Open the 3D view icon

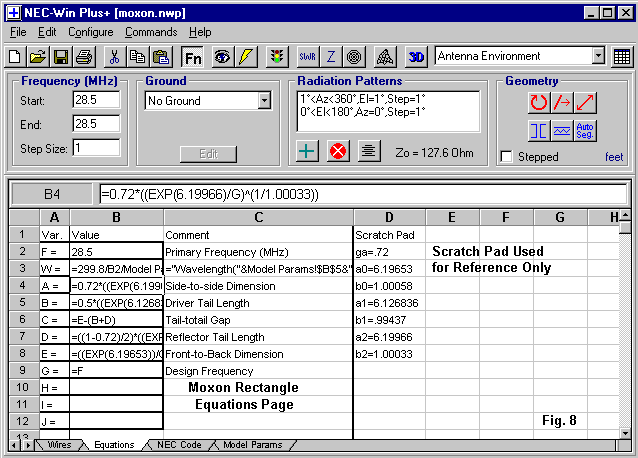click(x=417, y=57)
